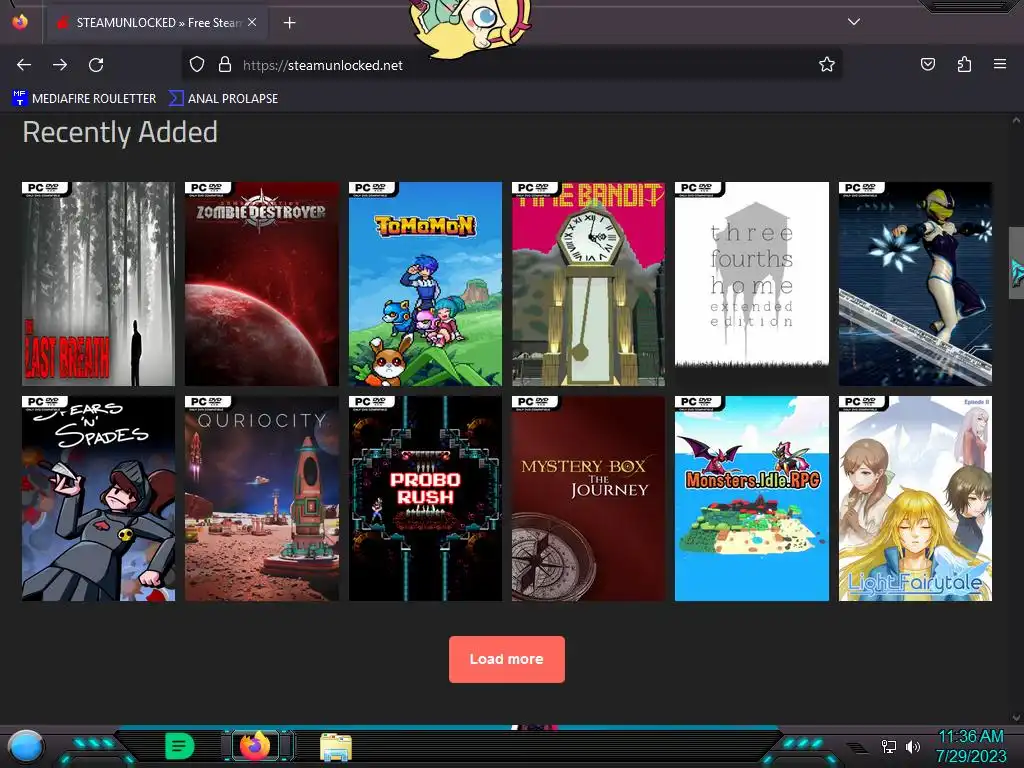Open the Spears 'n' Spades game cover

pyautogui.click(x=98, y=498)
